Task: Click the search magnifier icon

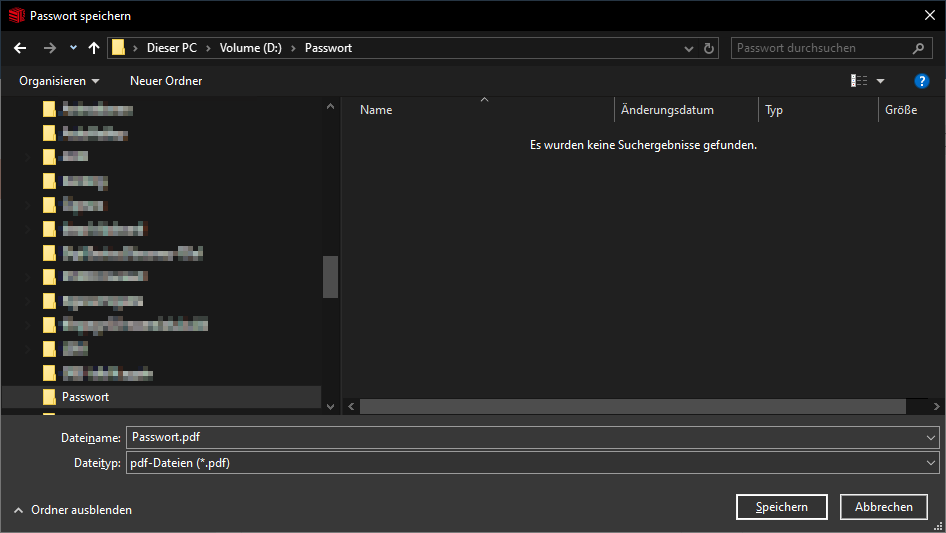Action: (918, 48)
